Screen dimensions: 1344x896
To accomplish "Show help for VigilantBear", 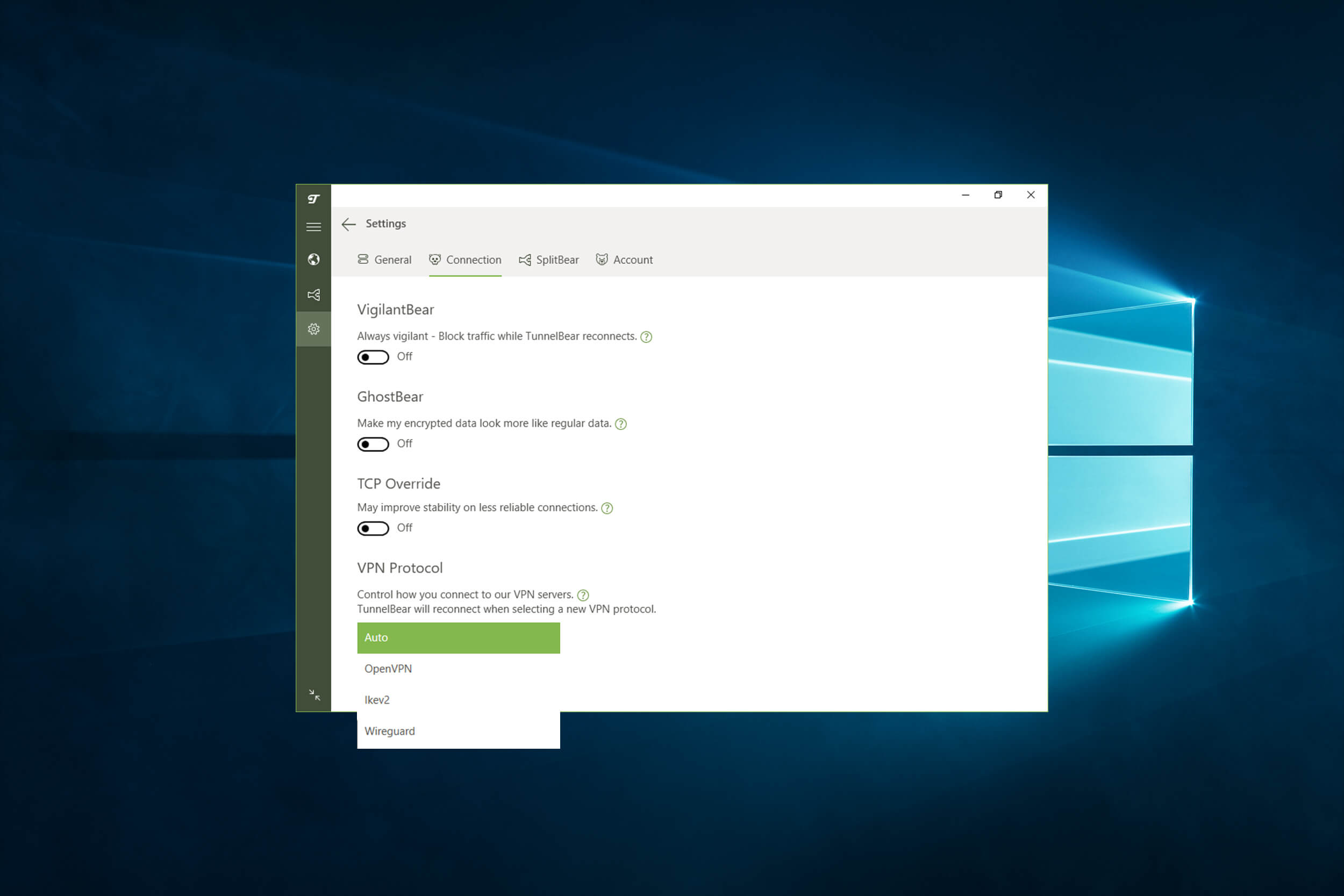I will point(646,337).
